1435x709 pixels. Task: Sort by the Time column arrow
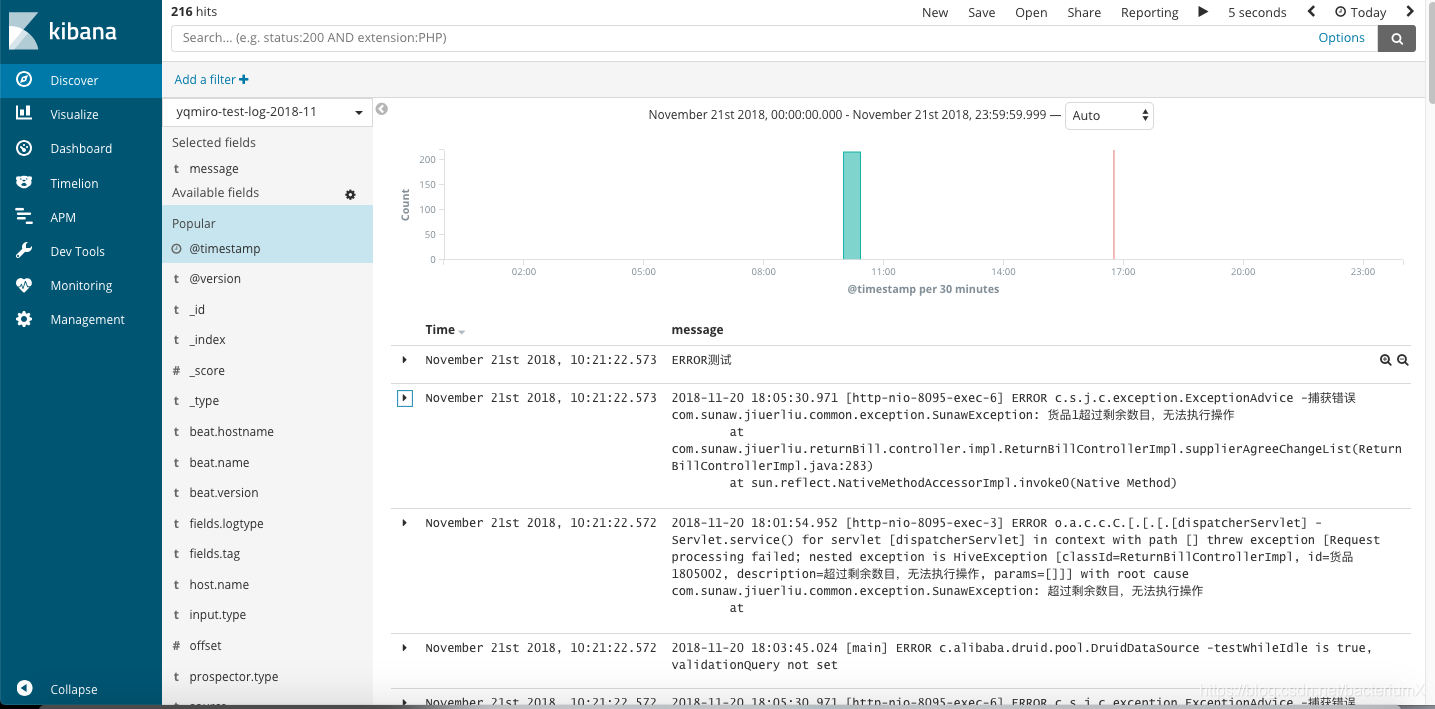tap(462, 331)
